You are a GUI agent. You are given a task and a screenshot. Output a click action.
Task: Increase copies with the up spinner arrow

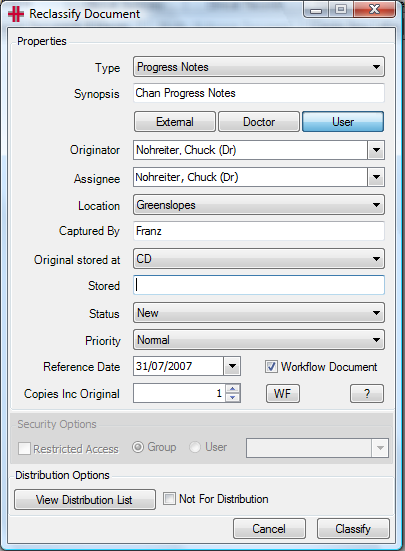click(x=233, y=389)
